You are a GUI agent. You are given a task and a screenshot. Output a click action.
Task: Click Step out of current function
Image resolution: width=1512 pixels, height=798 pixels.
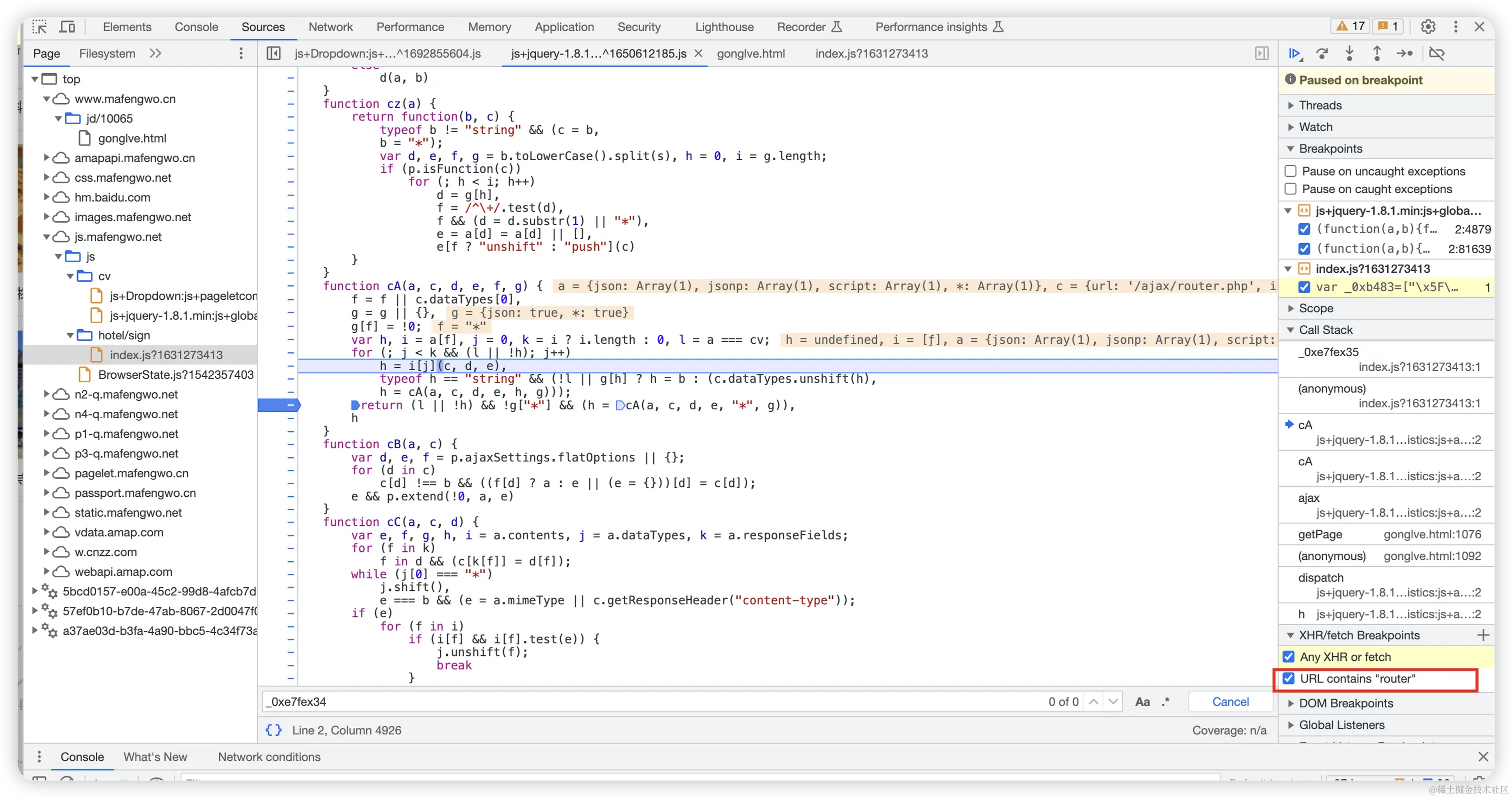[x=1376, y=54]
